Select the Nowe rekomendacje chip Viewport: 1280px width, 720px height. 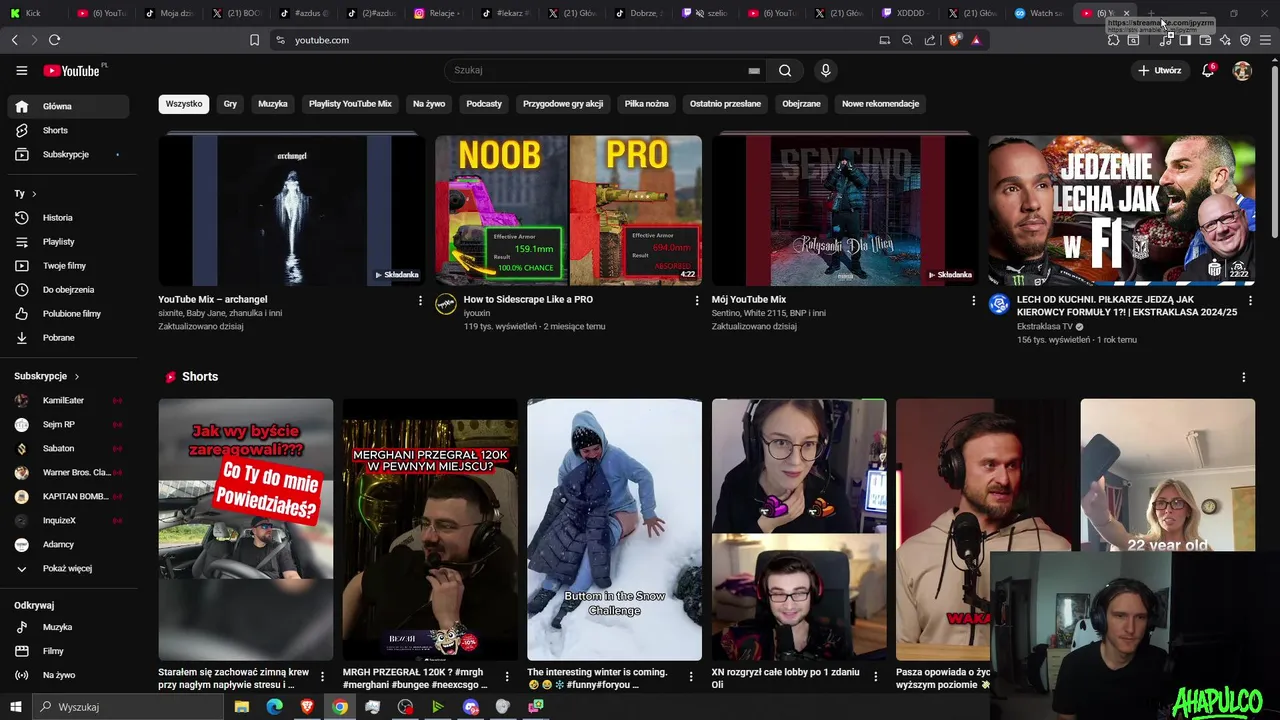tap(880, 104)
